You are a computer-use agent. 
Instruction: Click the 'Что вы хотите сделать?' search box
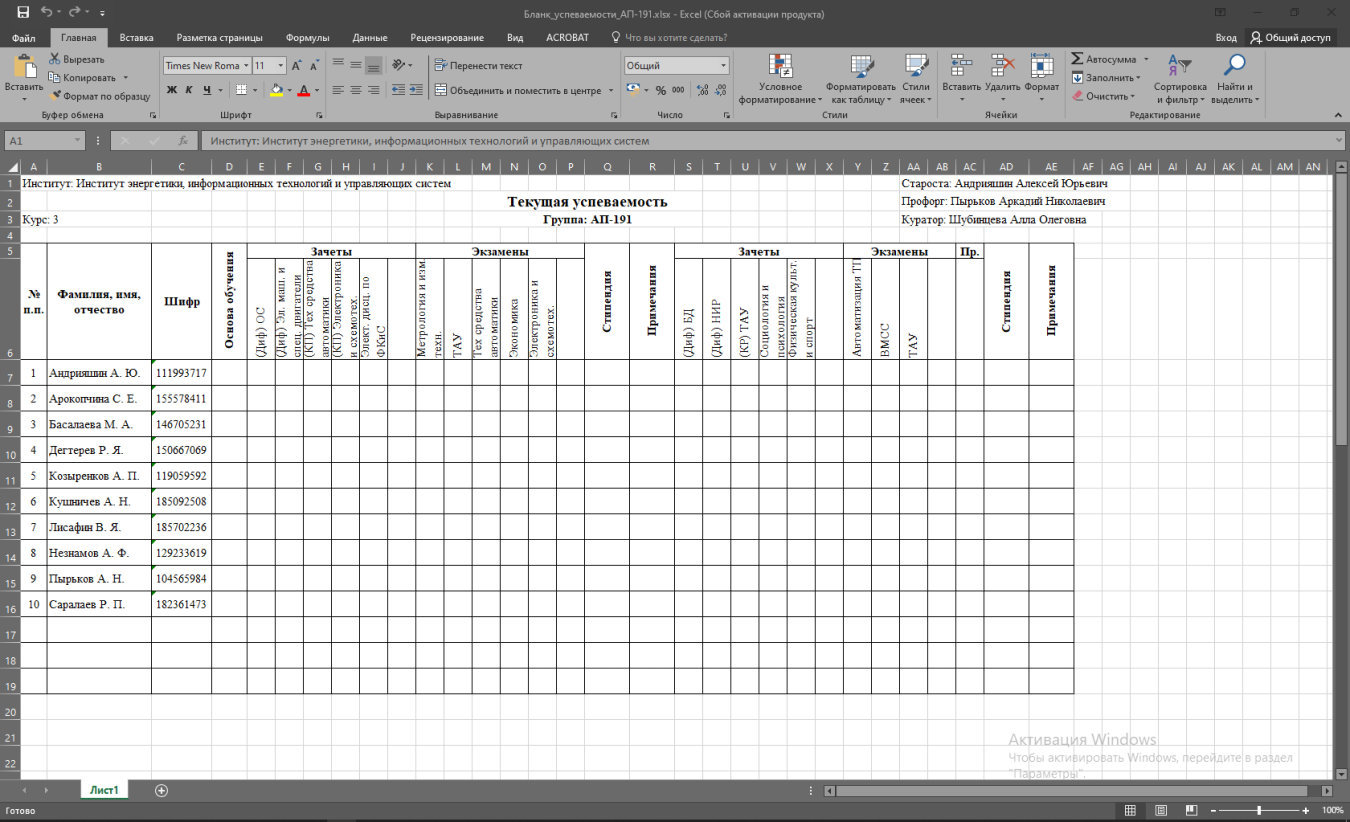tap(671, 38)
